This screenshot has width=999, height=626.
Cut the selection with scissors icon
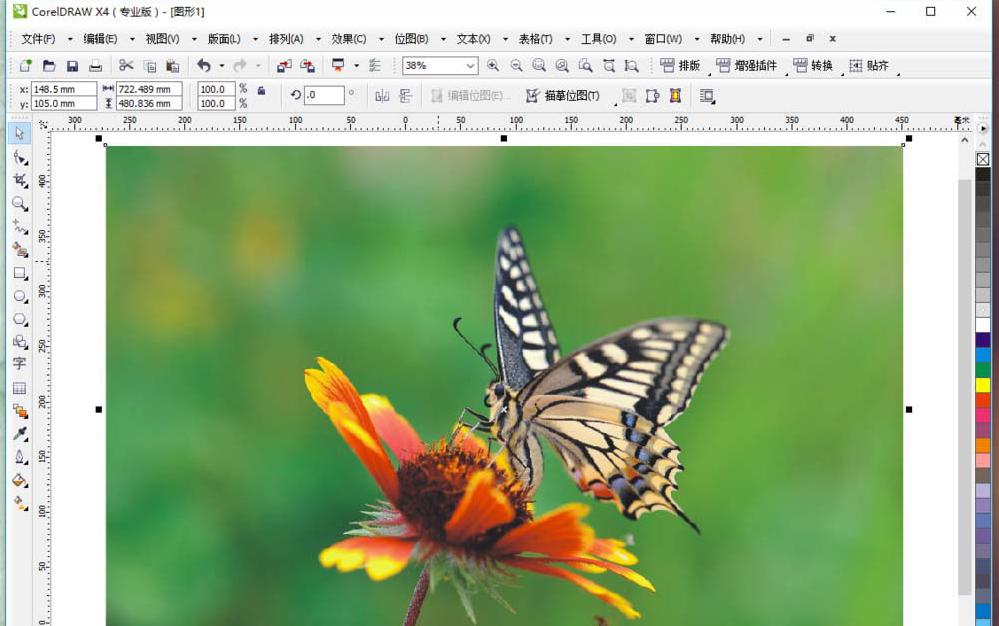pyautogui.click(x=126, y=66)
